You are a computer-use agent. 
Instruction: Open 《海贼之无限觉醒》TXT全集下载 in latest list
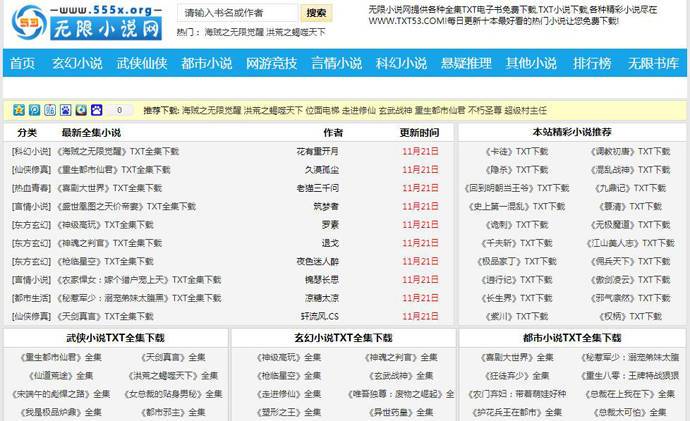click(x=117, y=151)
